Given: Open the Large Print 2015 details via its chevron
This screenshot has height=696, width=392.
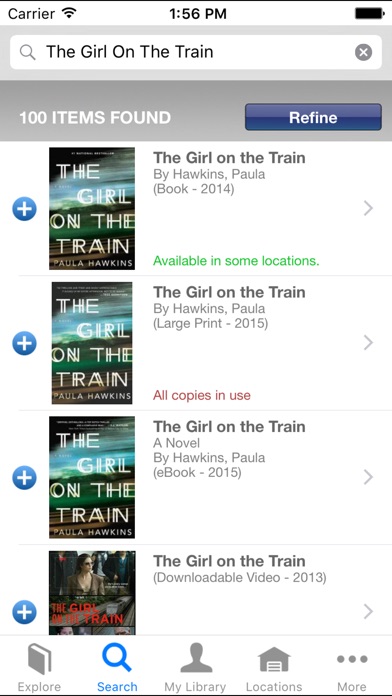Looking at the screenshot, I should click(368, 343).
